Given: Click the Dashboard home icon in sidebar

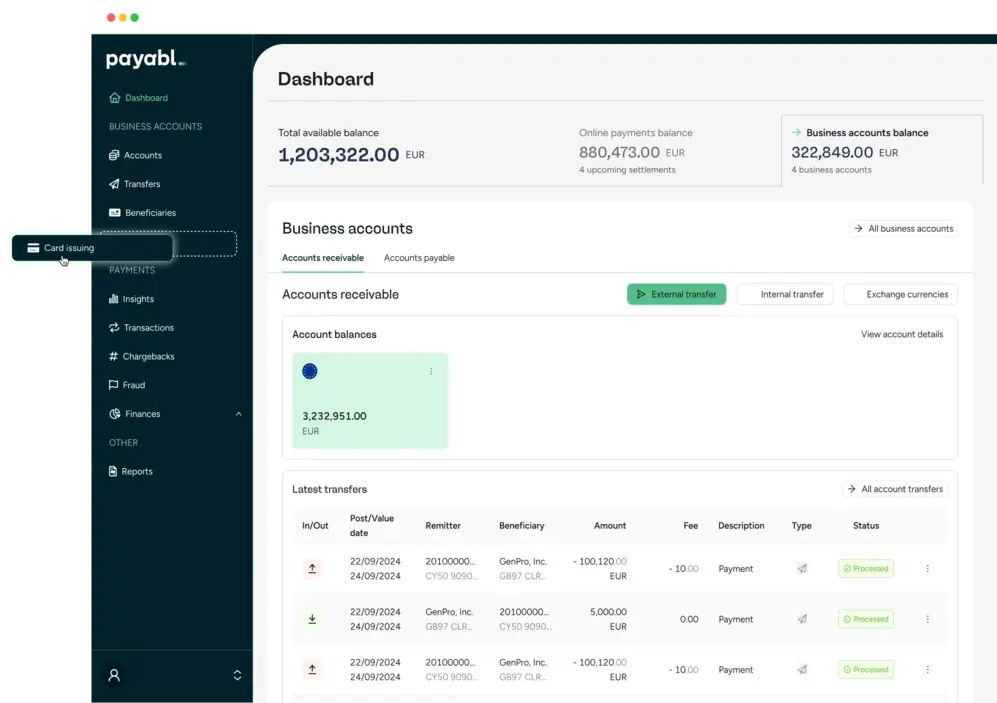Looking at the screenshot, I should click(115, 98).
